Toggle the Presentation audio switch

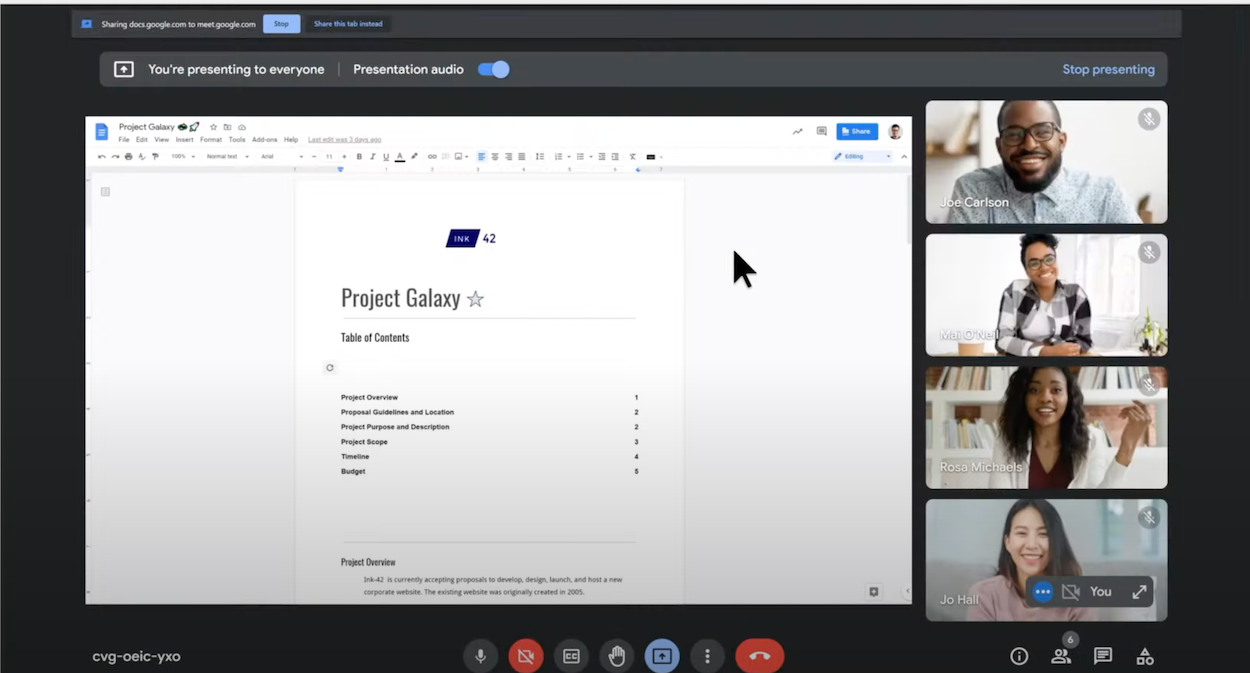(493, 69)
